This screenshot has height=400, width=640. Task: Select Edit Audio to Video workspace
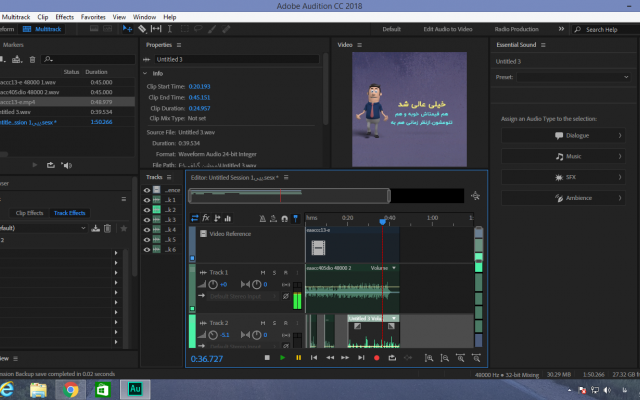(448, 29)
